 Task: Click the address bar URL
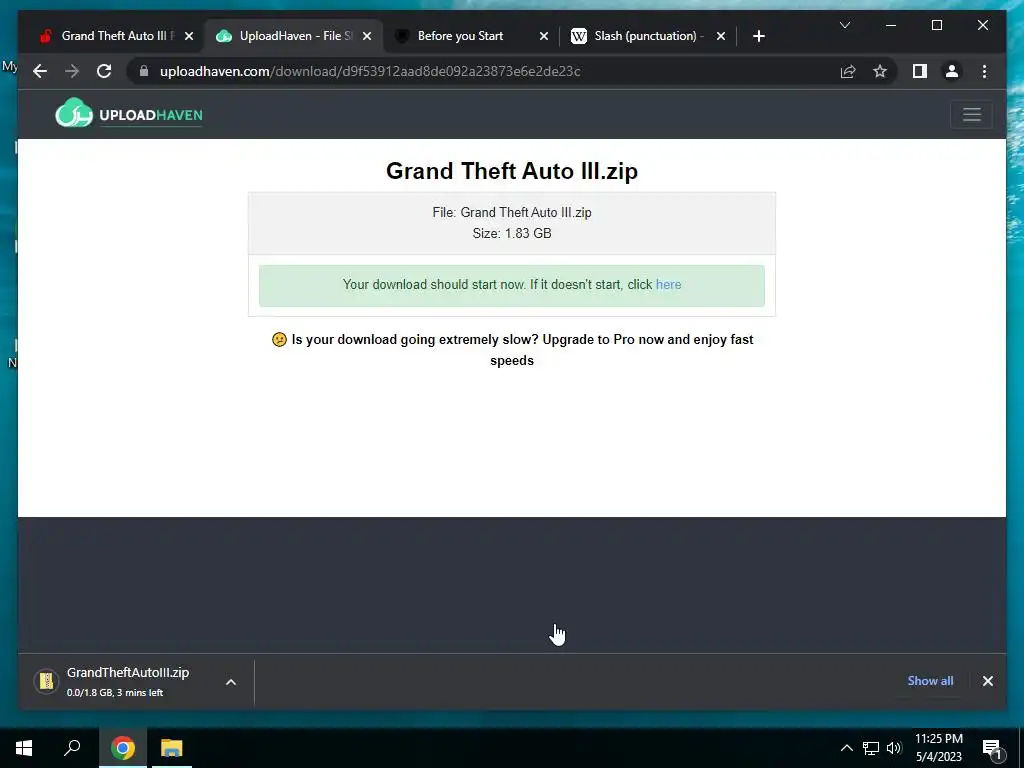pos(370,71)
